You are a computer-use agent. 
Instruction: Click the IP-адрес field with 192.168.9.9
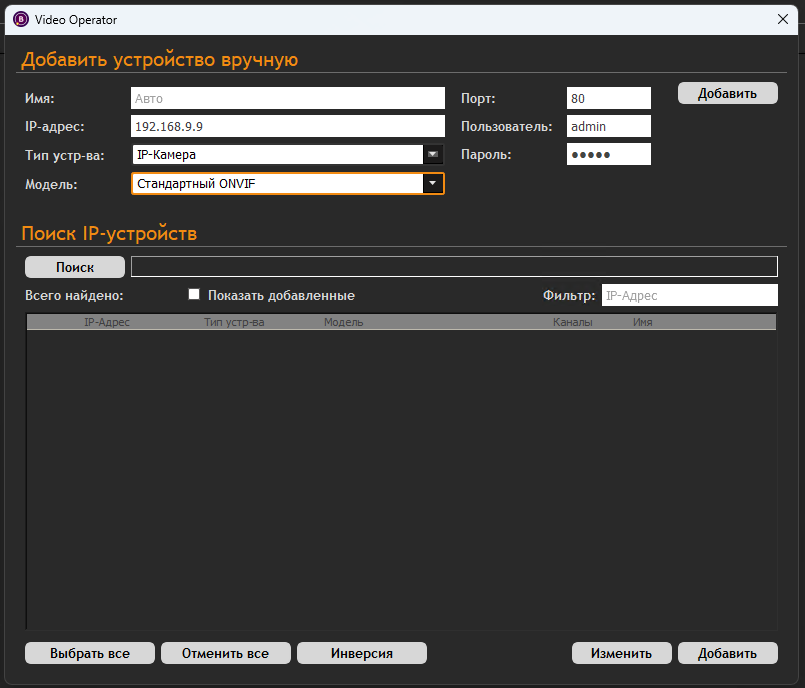(x=287, y=126)
